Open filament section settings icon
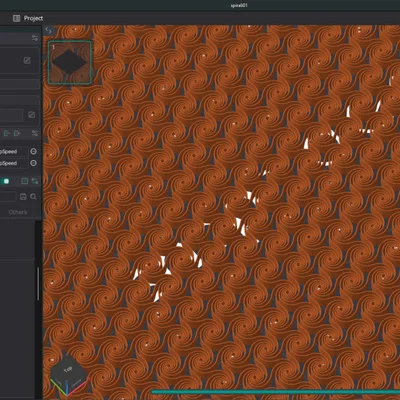Screen dimensions: 400x400 click(x=35, y=133)
